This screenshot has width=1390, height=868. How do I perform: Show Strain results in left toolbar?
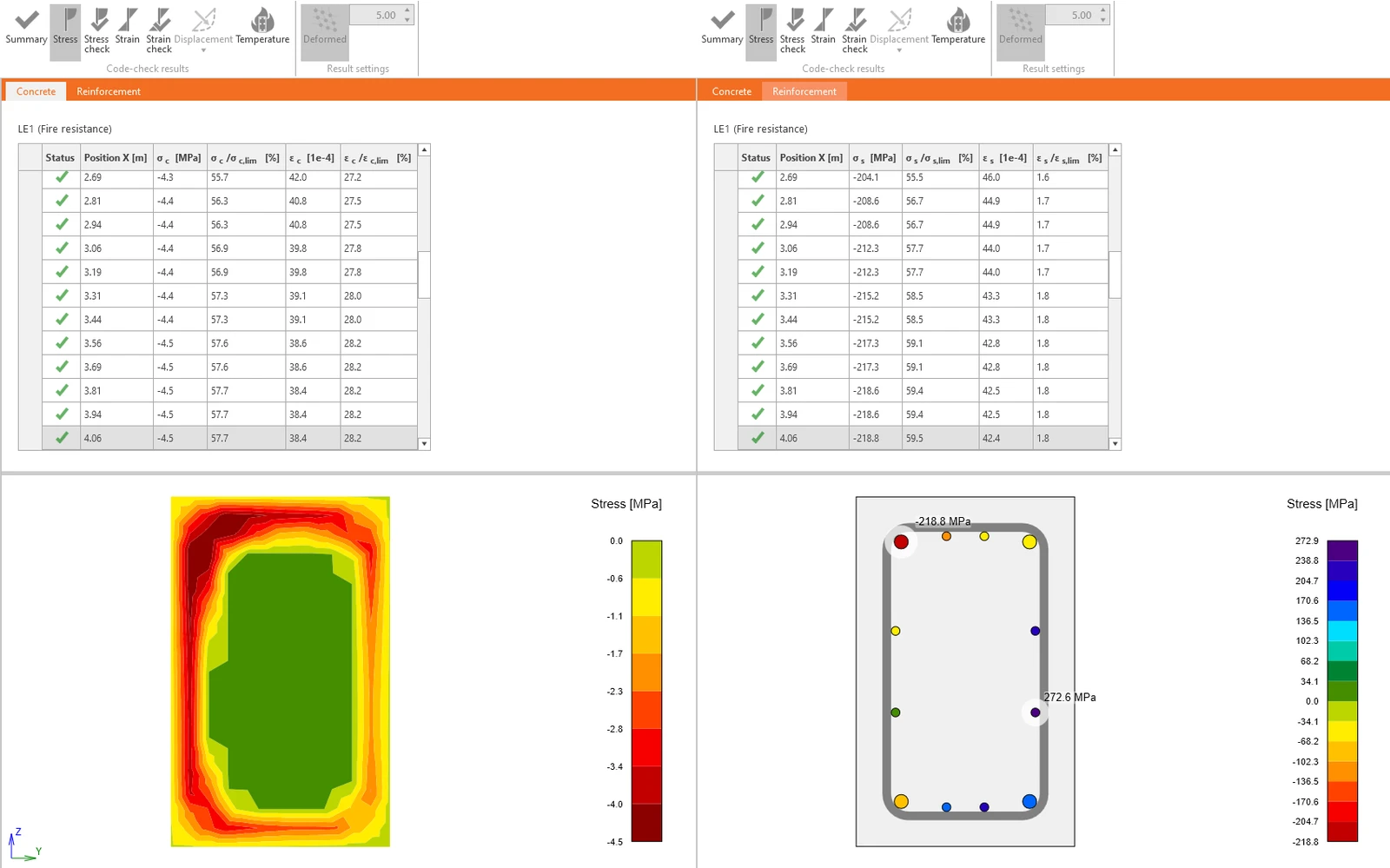coord(128,28)
